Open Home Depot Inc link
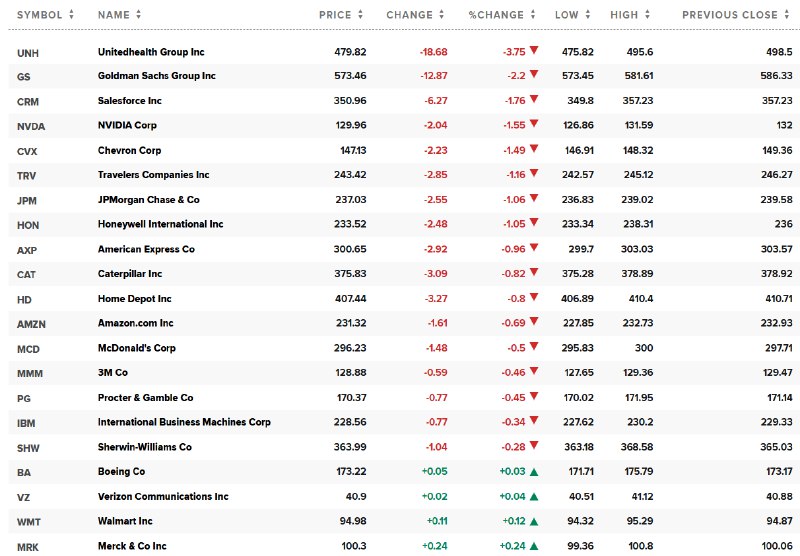This screenshot has width=800, height=556. [x=135, y=299]
